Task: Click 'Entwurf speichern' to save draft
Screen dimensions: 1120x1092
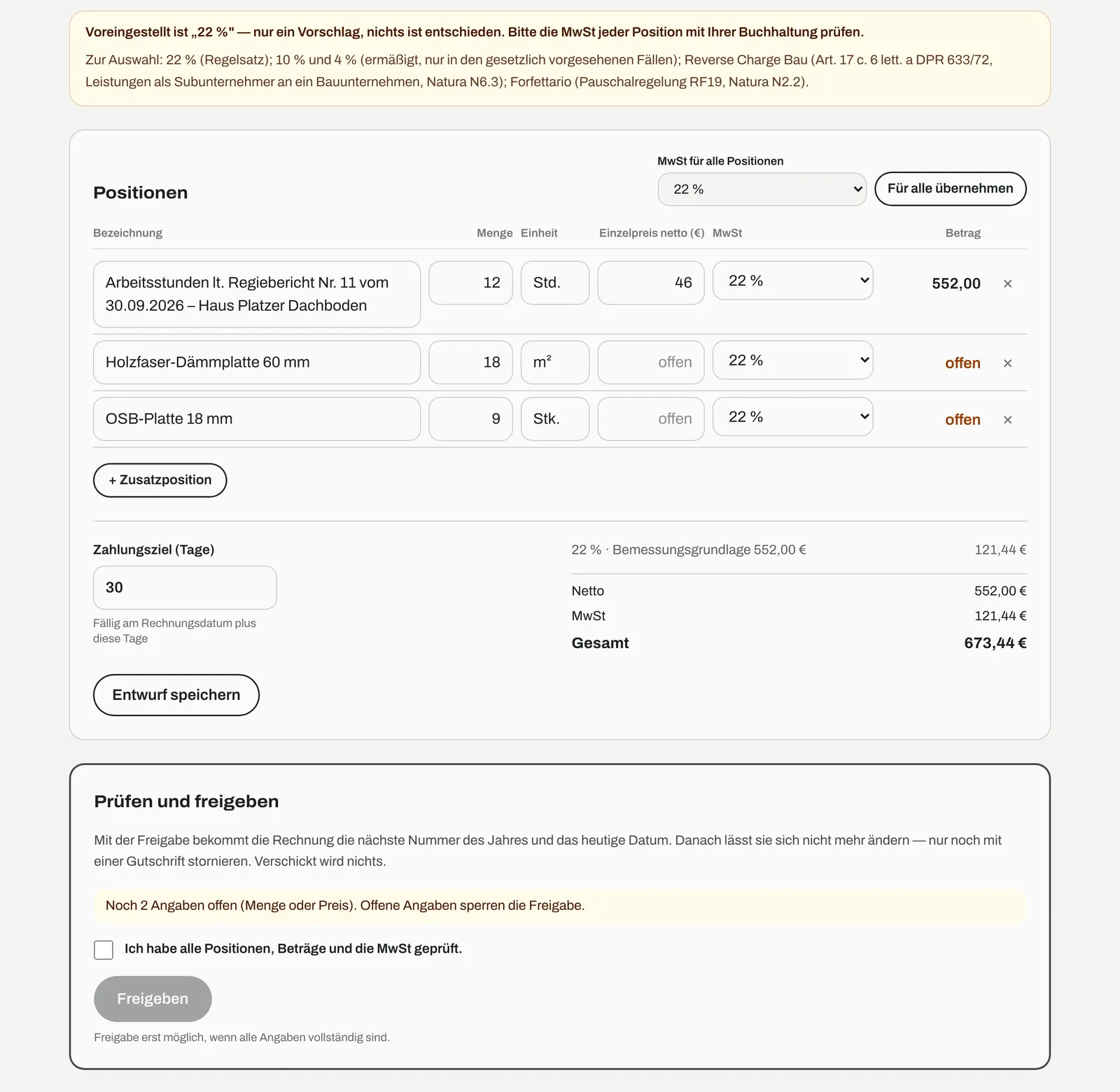Action: coord(176,695)
